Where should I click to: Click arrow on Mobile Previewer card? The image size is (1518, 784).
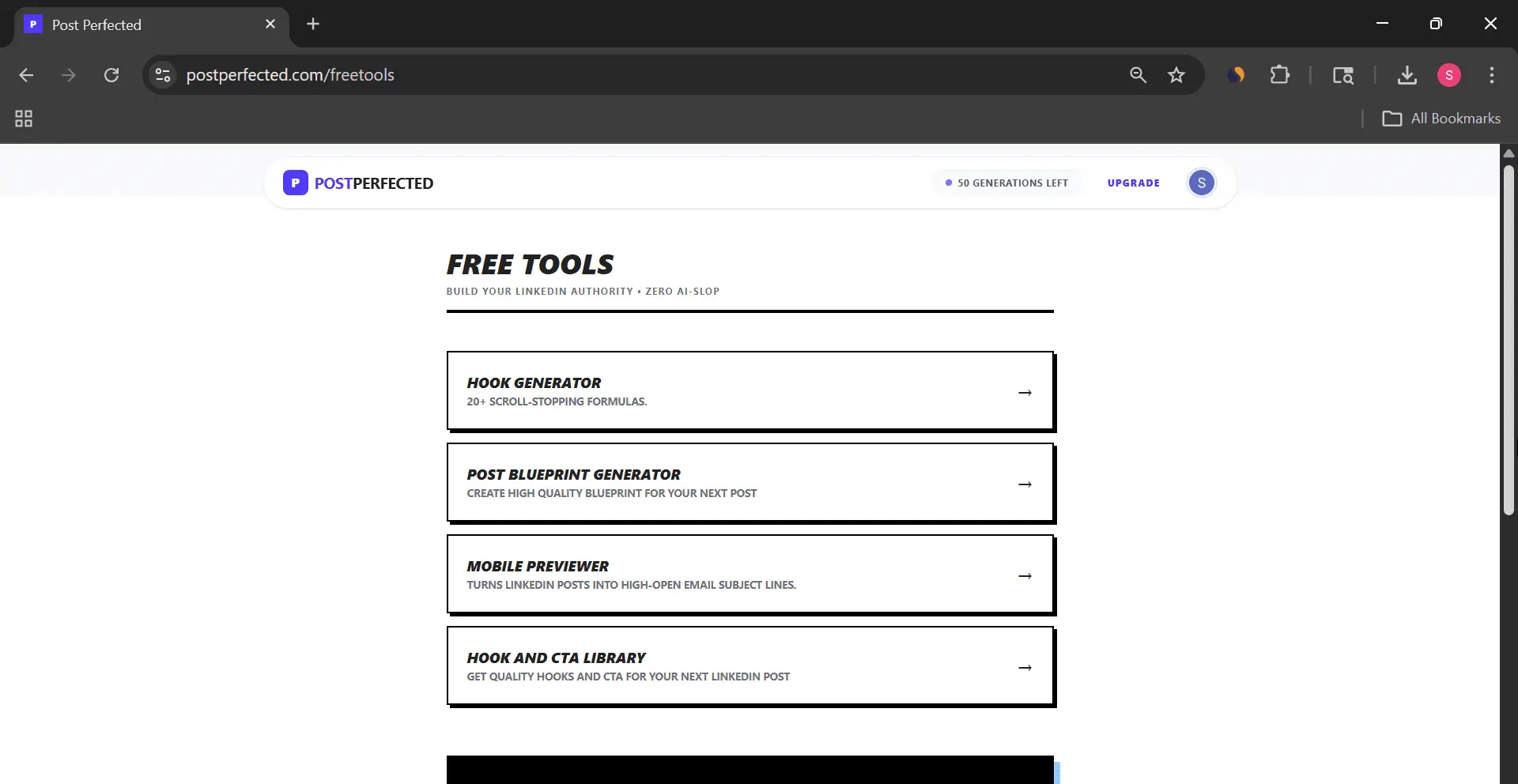pos(1025,576)
